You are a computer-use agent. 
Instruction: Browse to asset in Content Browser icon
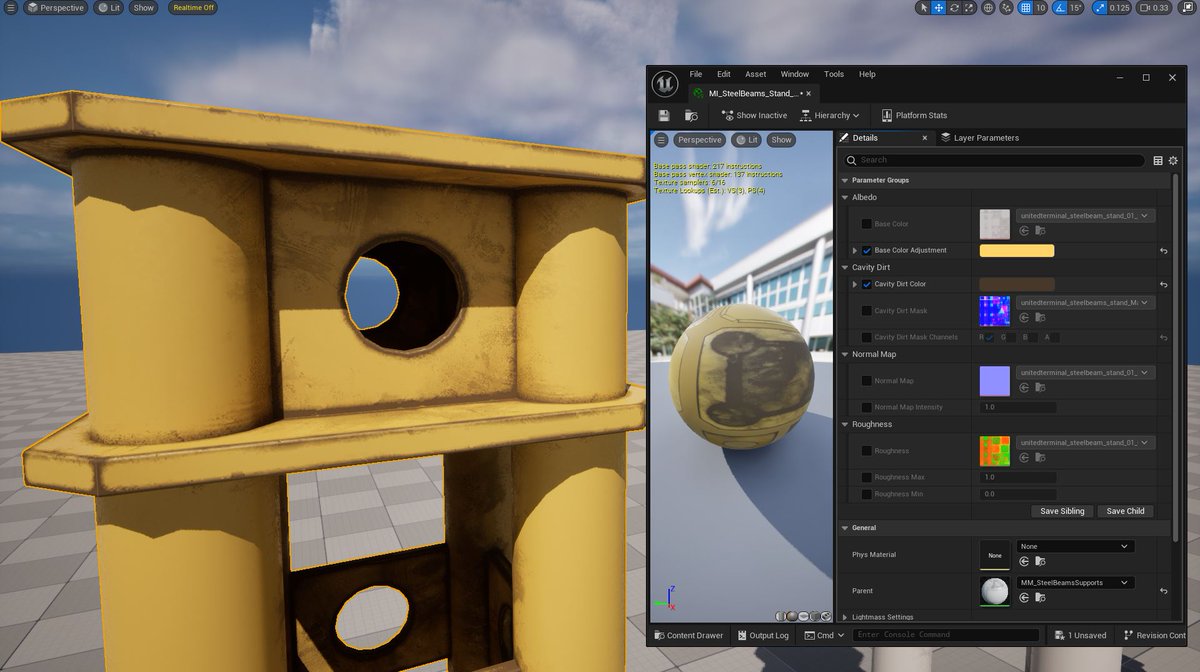pos(691,115)
